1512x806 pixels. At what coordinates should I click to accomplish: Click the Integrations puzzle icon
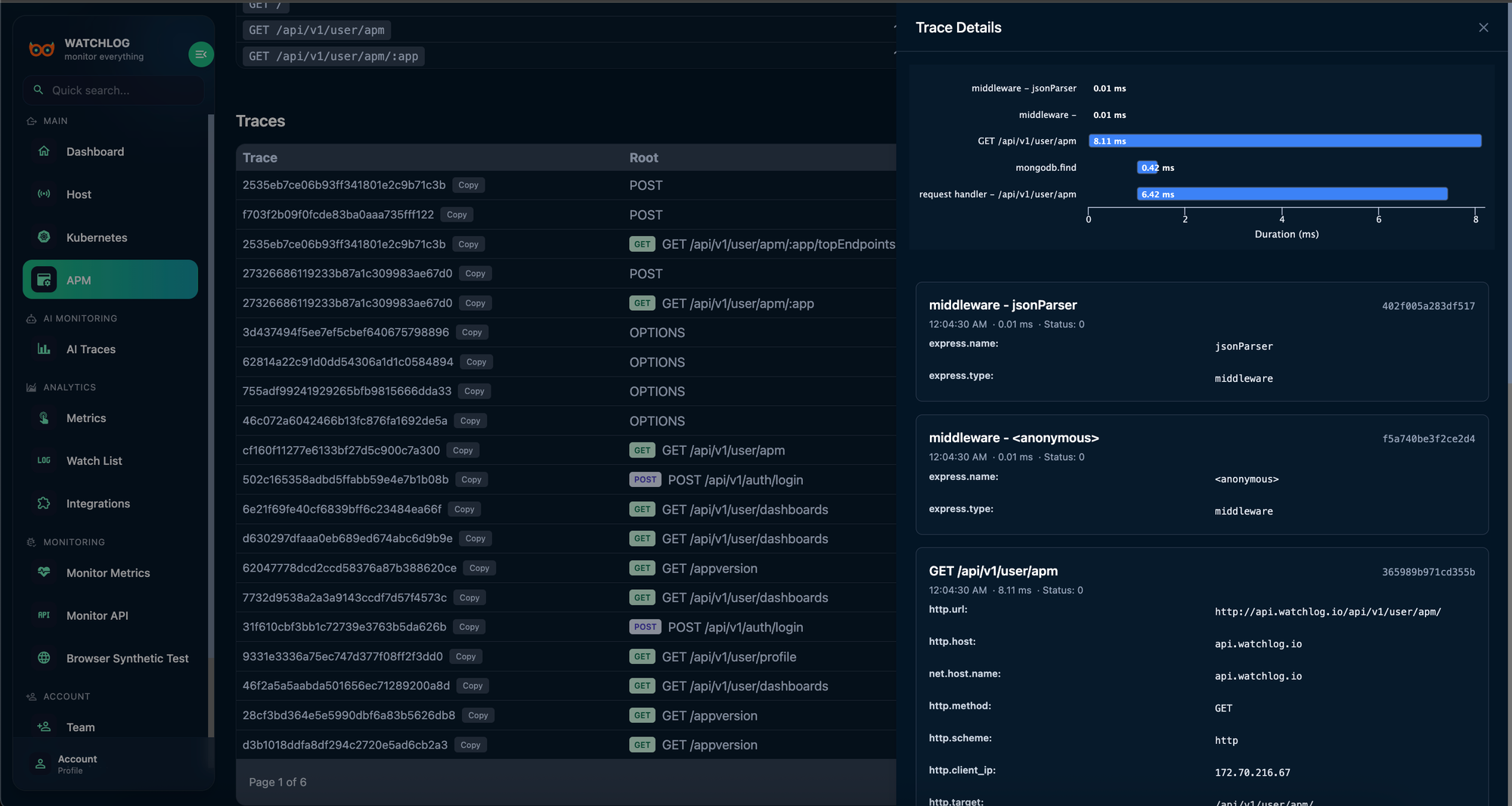pos(44,504)
